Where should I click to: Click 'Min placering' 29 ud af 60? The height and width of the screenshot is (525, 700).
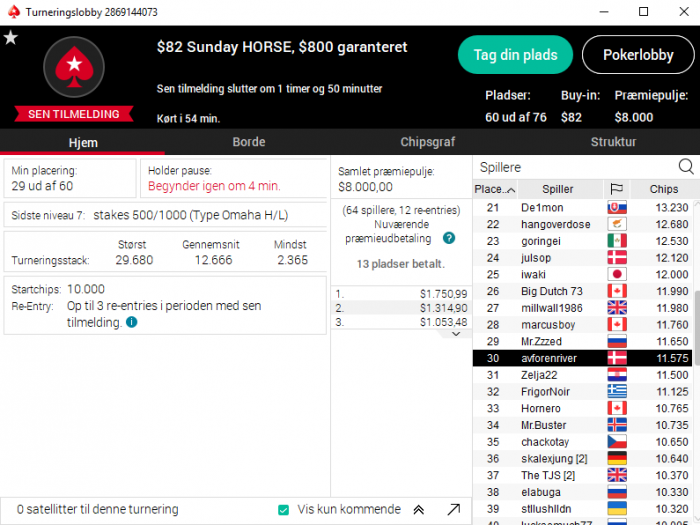click(x=42, y=186)
